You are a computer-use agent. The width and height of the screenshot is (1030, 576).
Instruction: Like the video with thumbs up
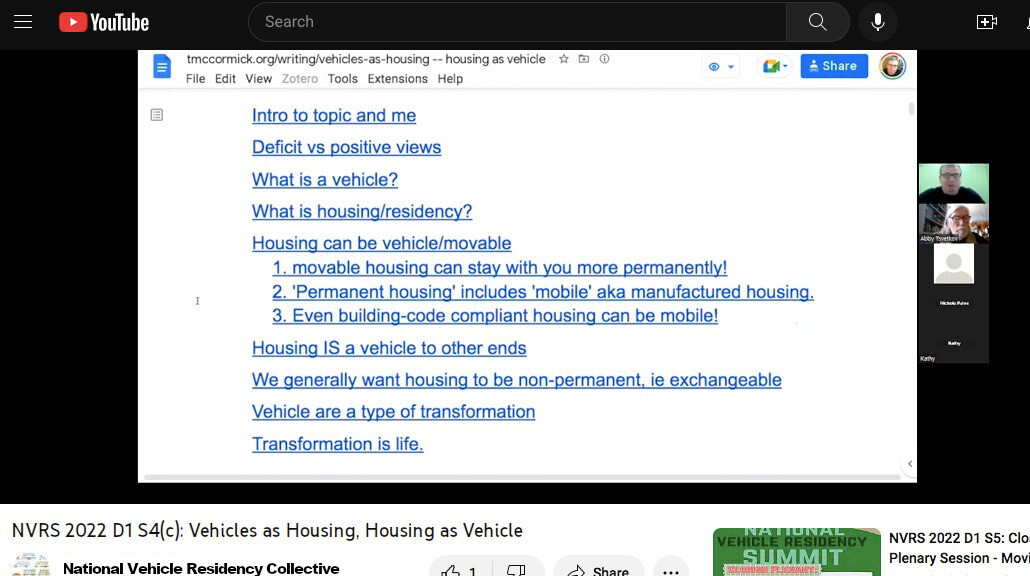452,571
